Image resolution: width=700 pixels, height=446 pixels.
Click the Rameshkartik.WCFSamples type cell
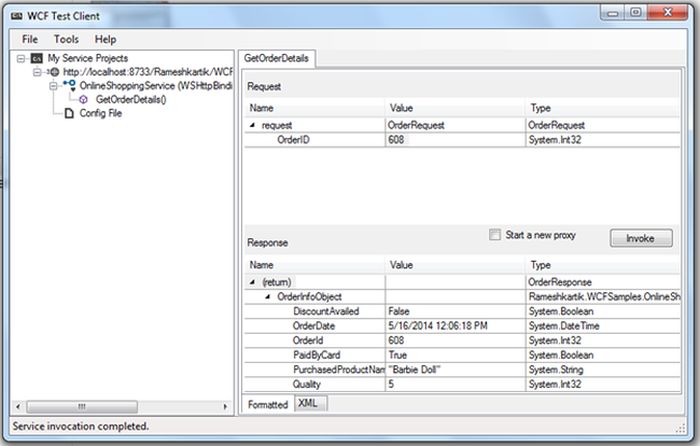[x=603, y=297]
